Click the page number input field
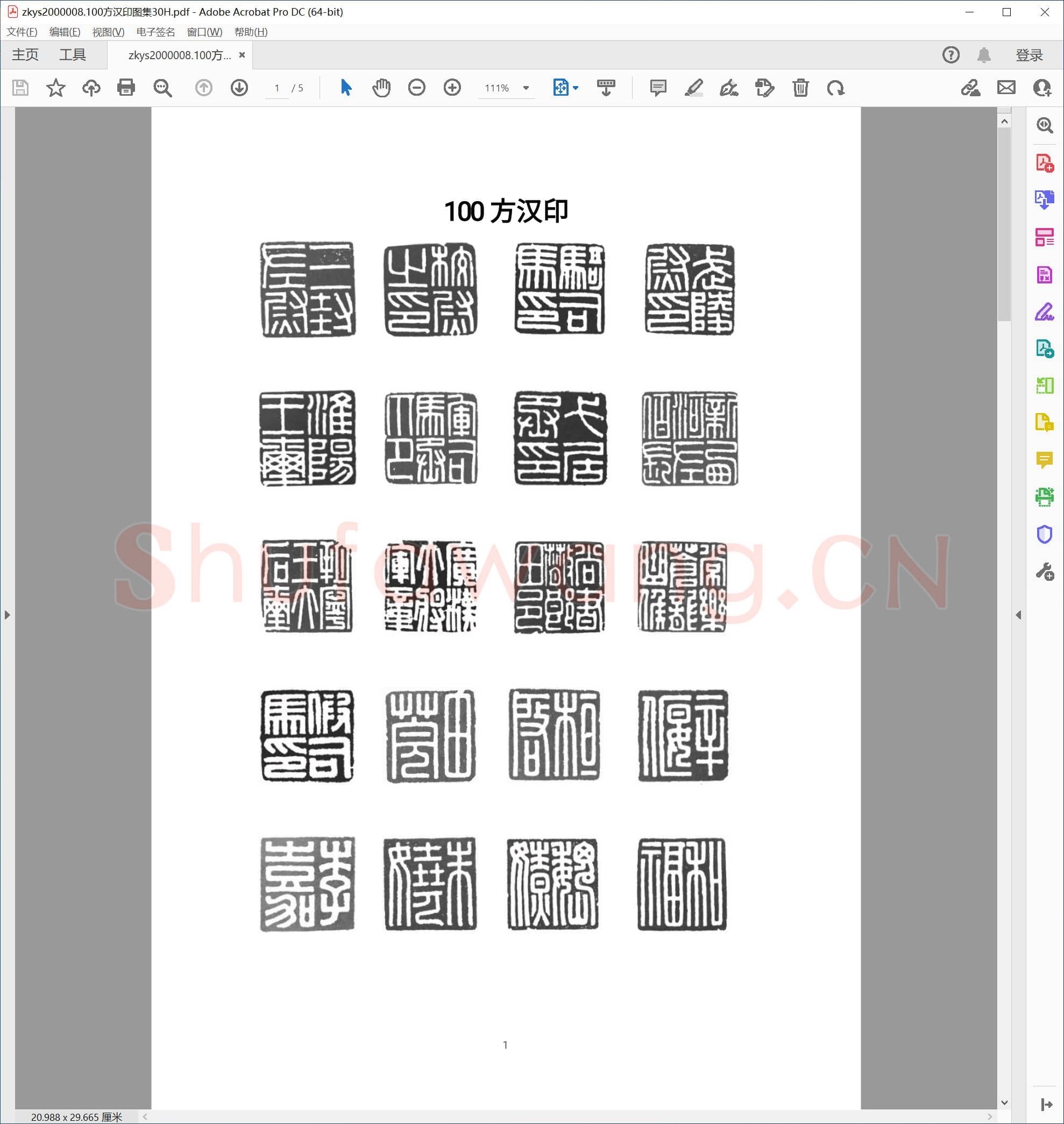This screenshot has width=1064, height=1124. coord(277,88)
